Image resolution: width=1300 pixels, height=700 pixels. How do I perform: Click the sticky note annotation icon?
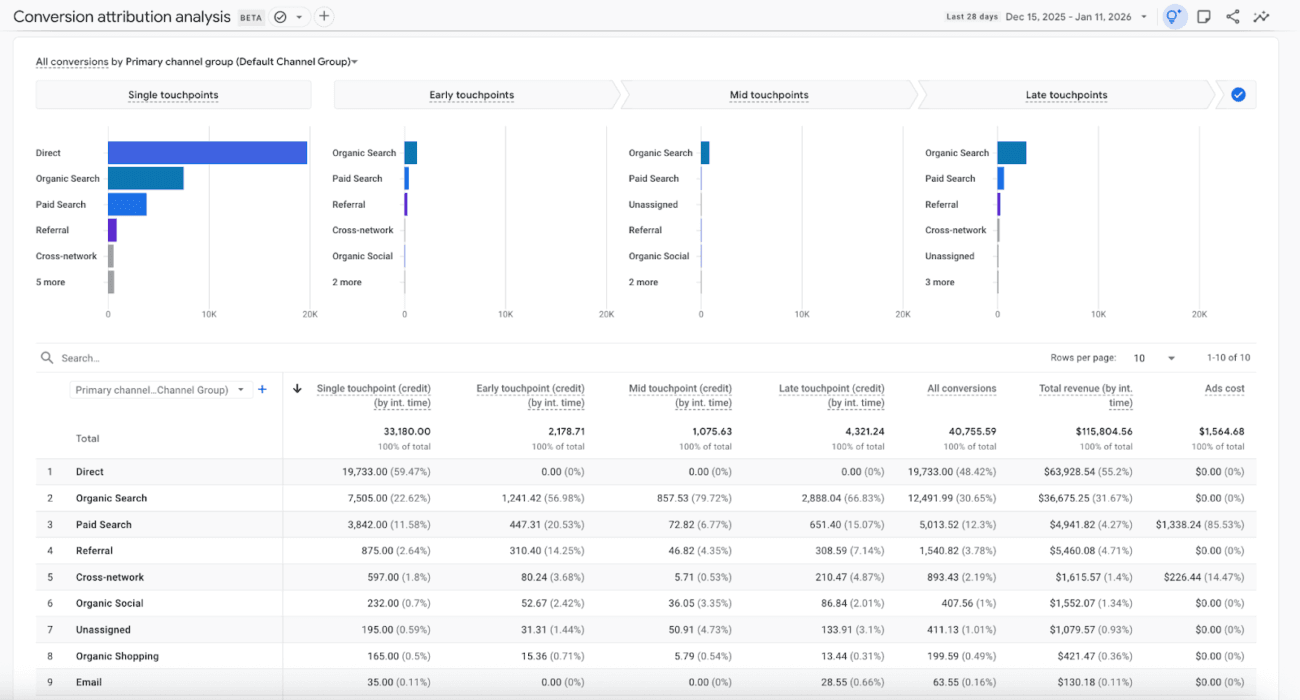coord(1203,16)
